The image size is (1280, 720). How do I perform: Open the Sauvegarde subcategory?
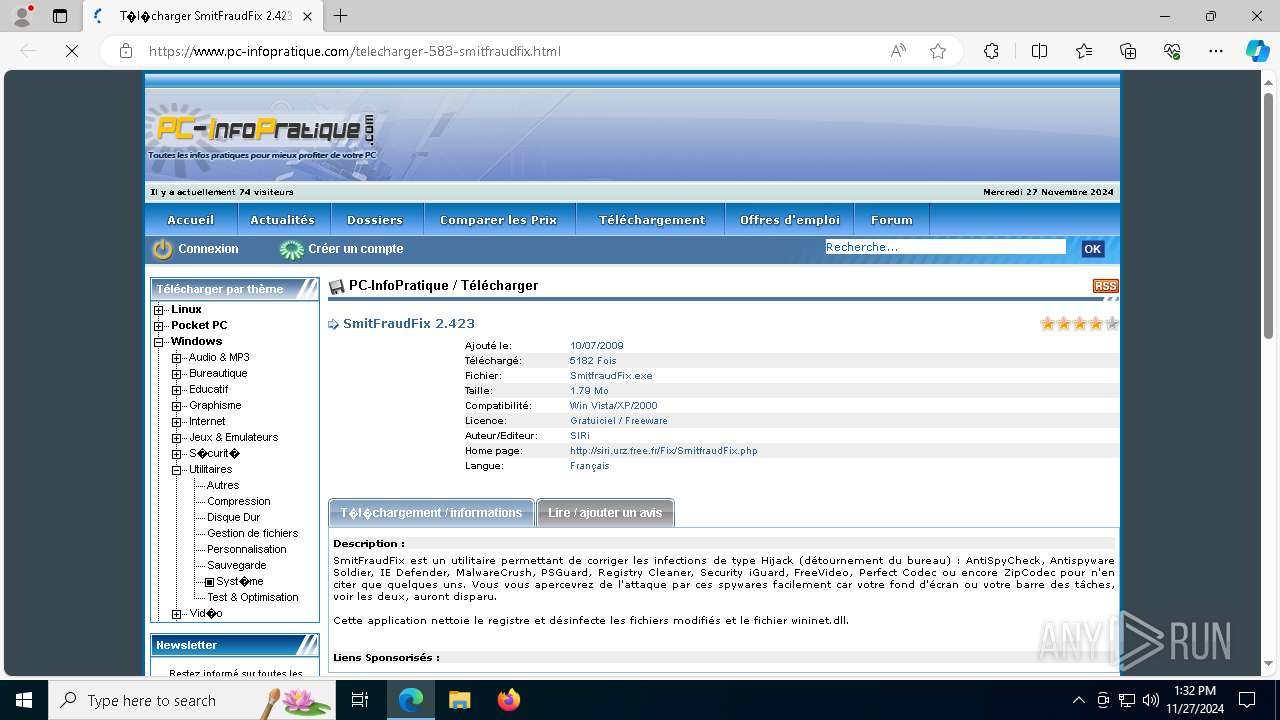point(237,566)
